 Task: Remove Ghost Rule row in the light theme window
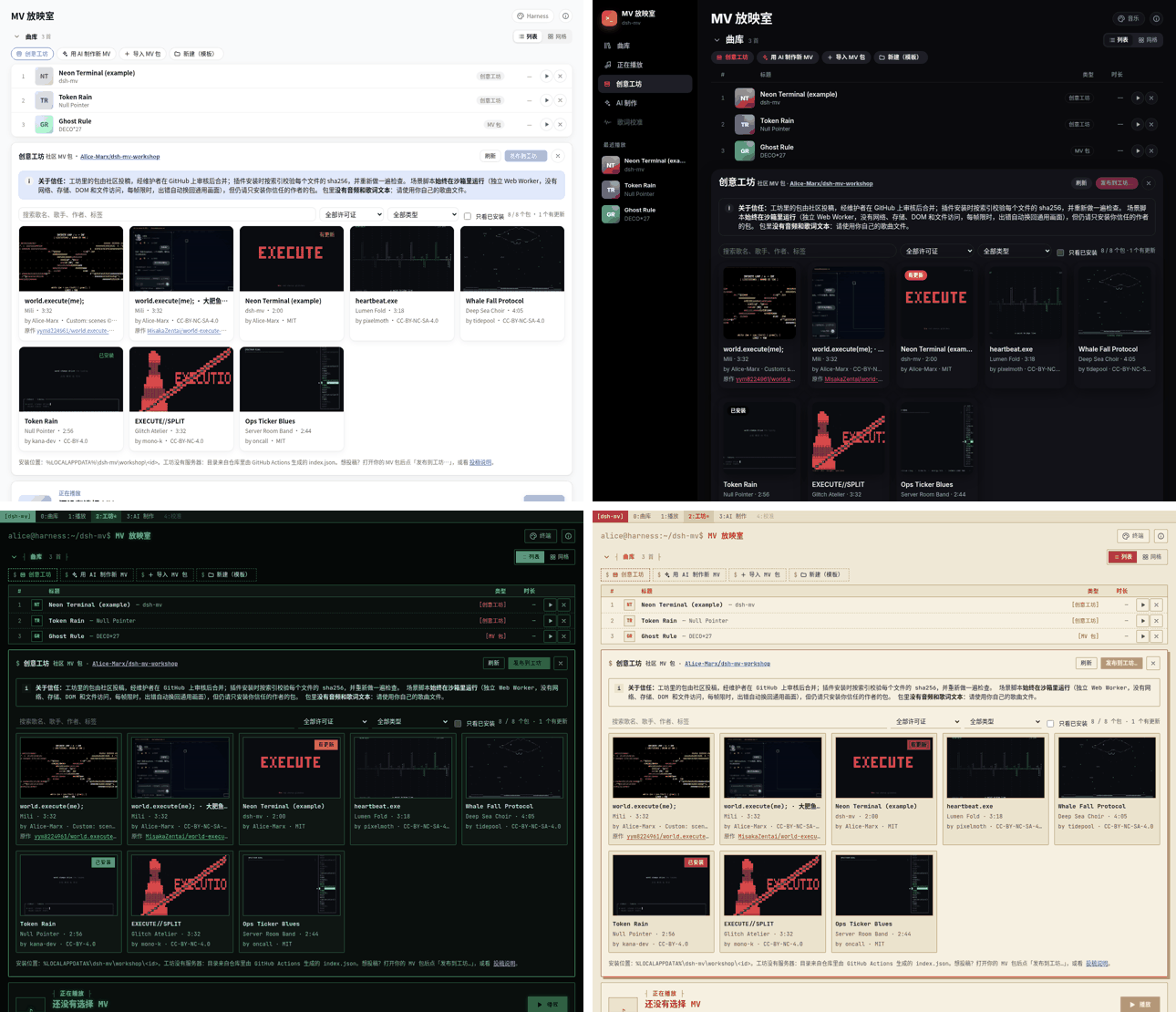pos(560,124)
